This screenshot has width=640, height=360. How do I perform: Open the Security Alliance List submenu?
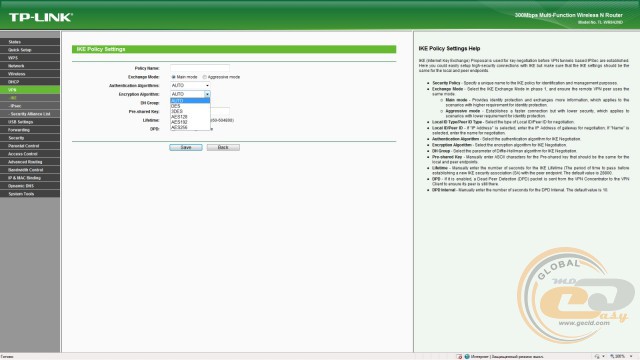(29, 114)
